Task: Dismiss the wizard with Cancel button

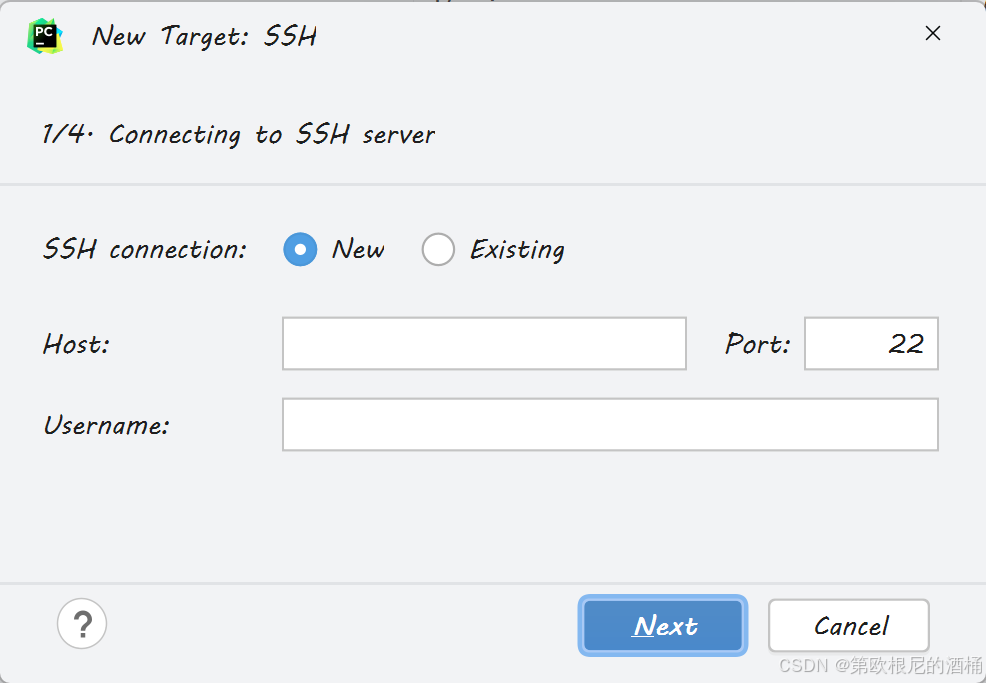Action: pyautogui.click(x=849, y=626)
